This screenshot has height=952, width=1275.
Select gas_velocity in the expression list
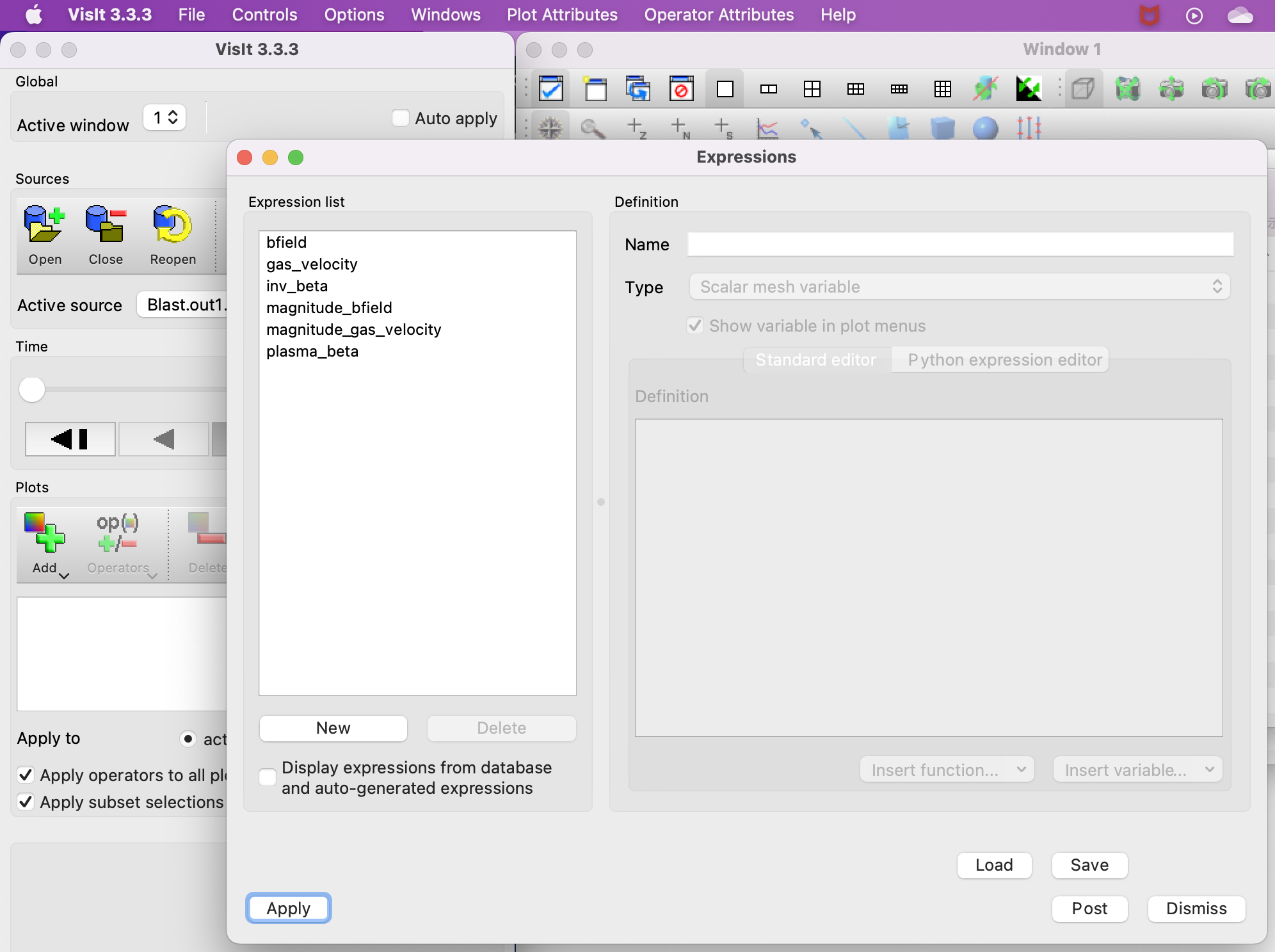[417, 264]
